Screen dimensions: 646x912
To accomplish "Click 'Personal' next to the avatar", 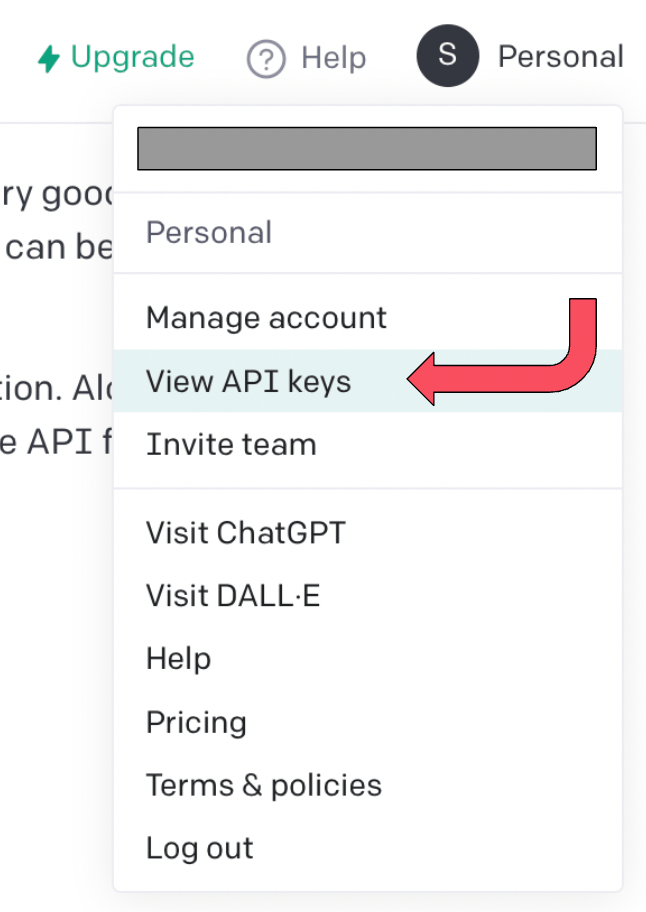I will pos(561,56).
